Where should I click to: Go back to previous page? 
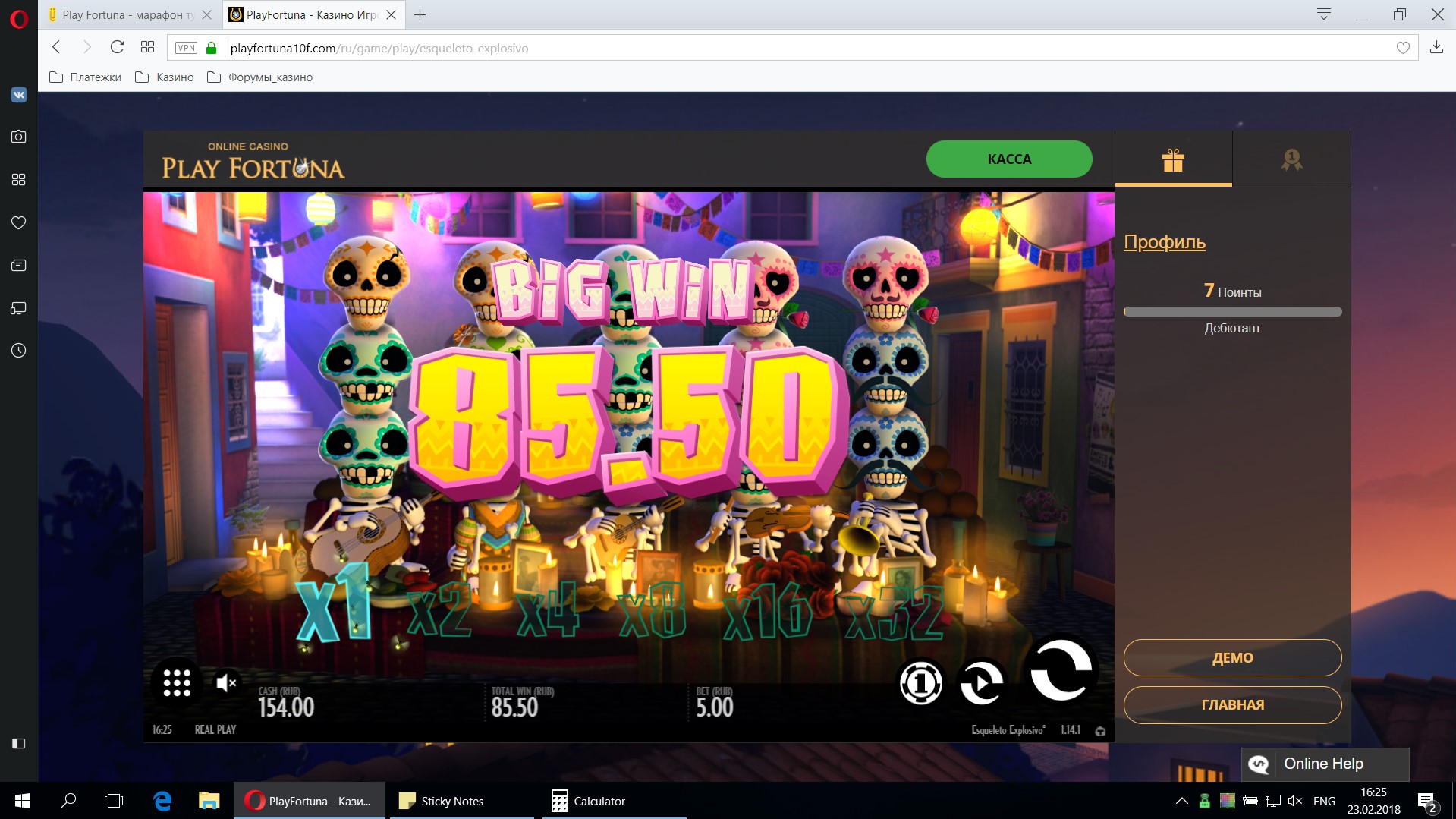[x=56, y=47]
